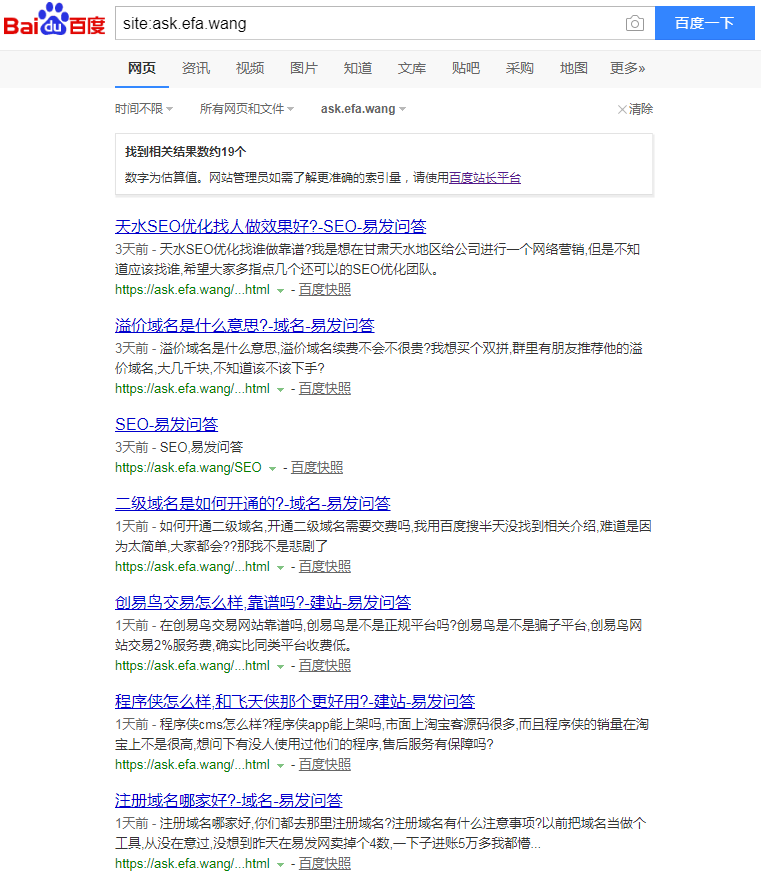
Task: Open 百度快照 for 天水SEO优化 result
Action: (324, 290)
